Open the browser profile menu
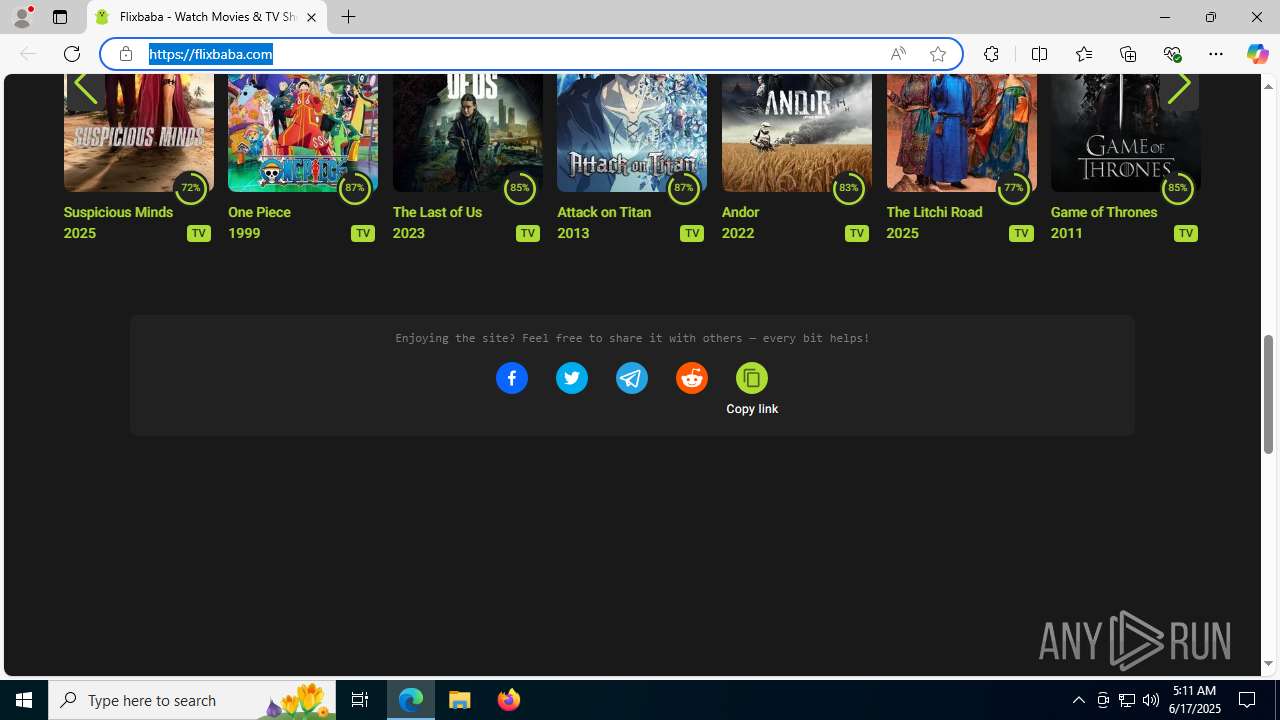 coord(22,17)
